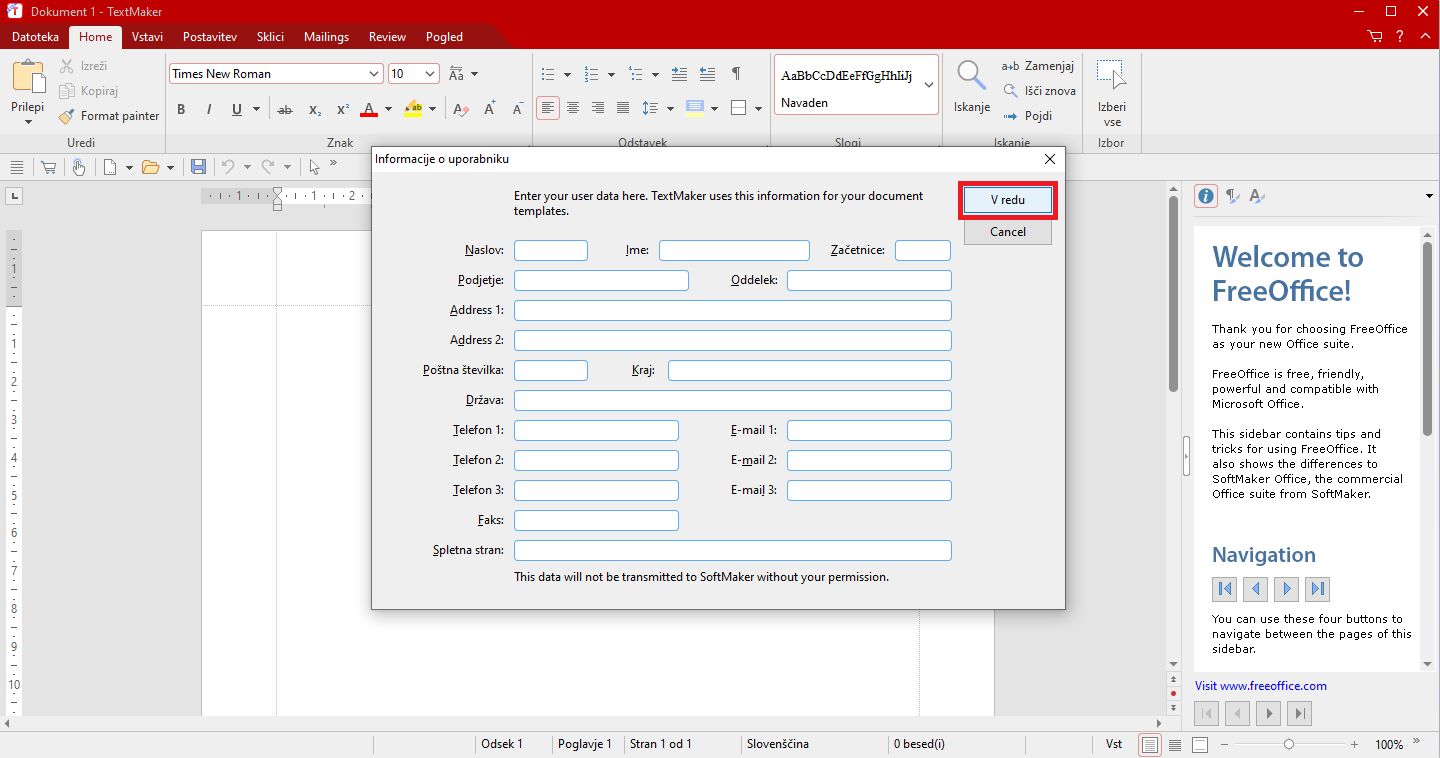This screenshot has height=758, width=1440.
Task: Click the yellow text highlight icon
Action: coord(413,109)
